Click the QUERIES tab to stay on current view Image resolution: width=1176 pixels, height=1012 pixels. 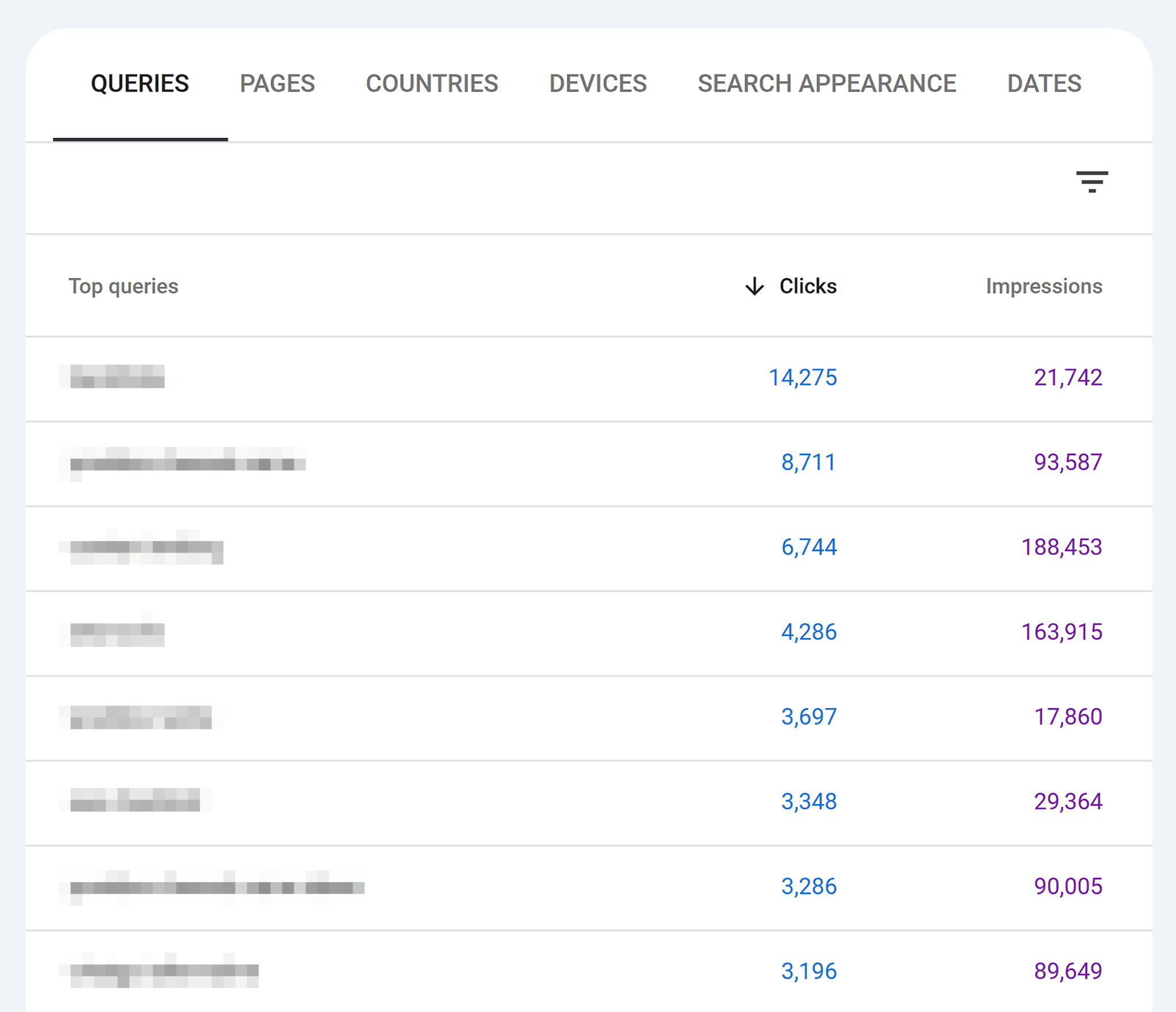139,84
